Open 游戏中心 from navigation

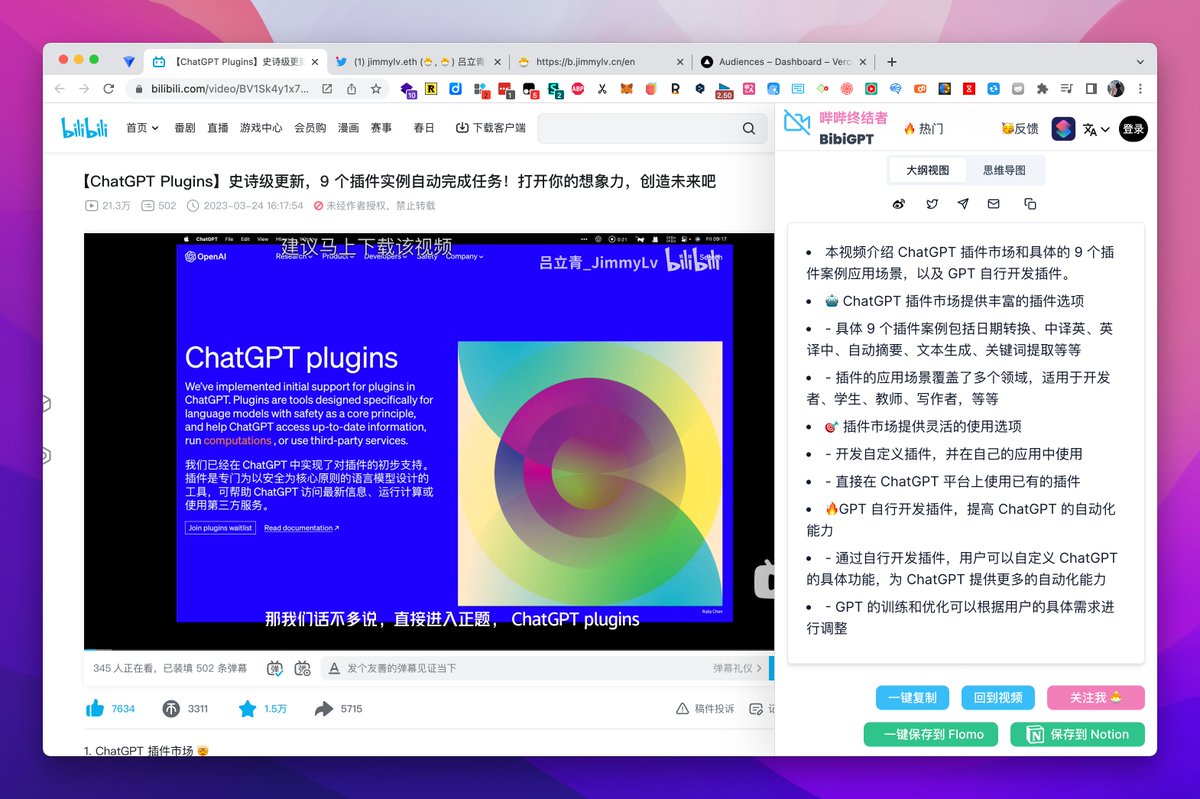pos(261,128)
